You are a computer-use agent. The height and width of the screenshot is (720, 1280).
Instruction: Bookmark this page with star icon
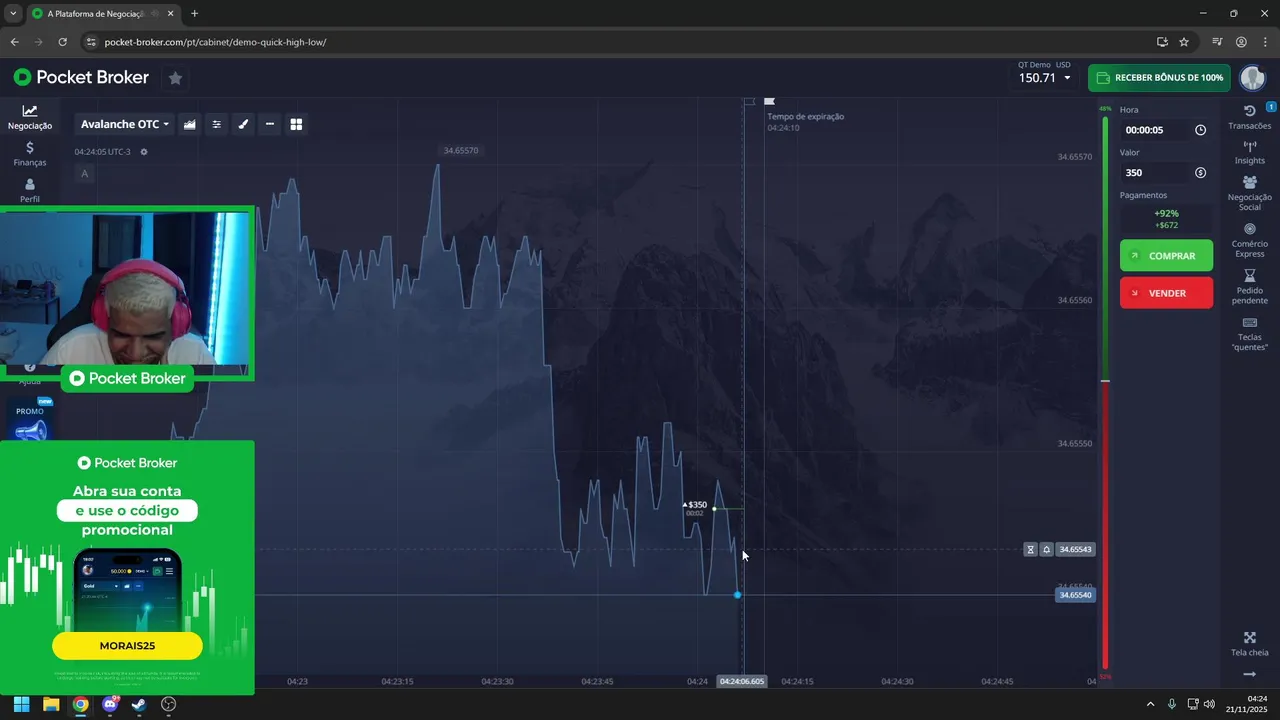1184,42
